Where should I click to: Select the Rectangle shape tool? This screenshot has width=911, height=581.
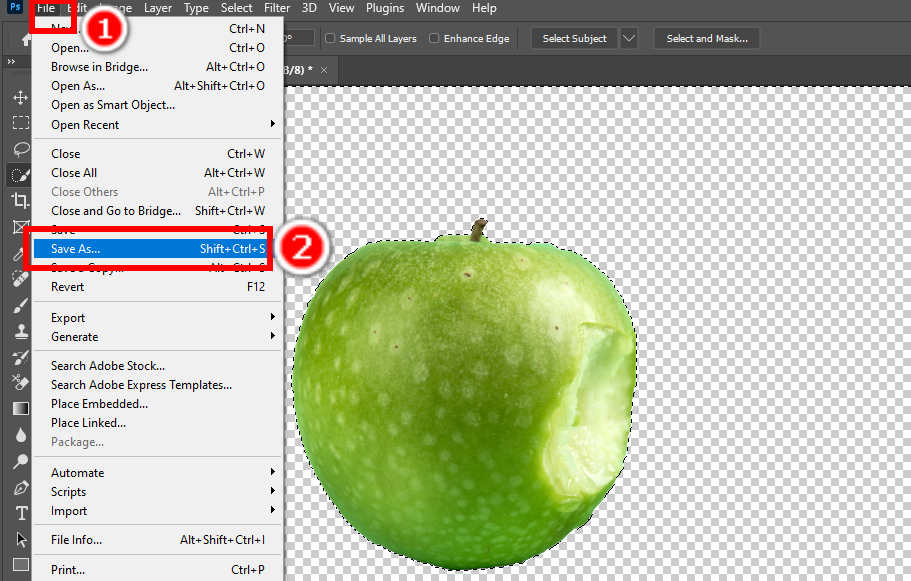[21, 565]
